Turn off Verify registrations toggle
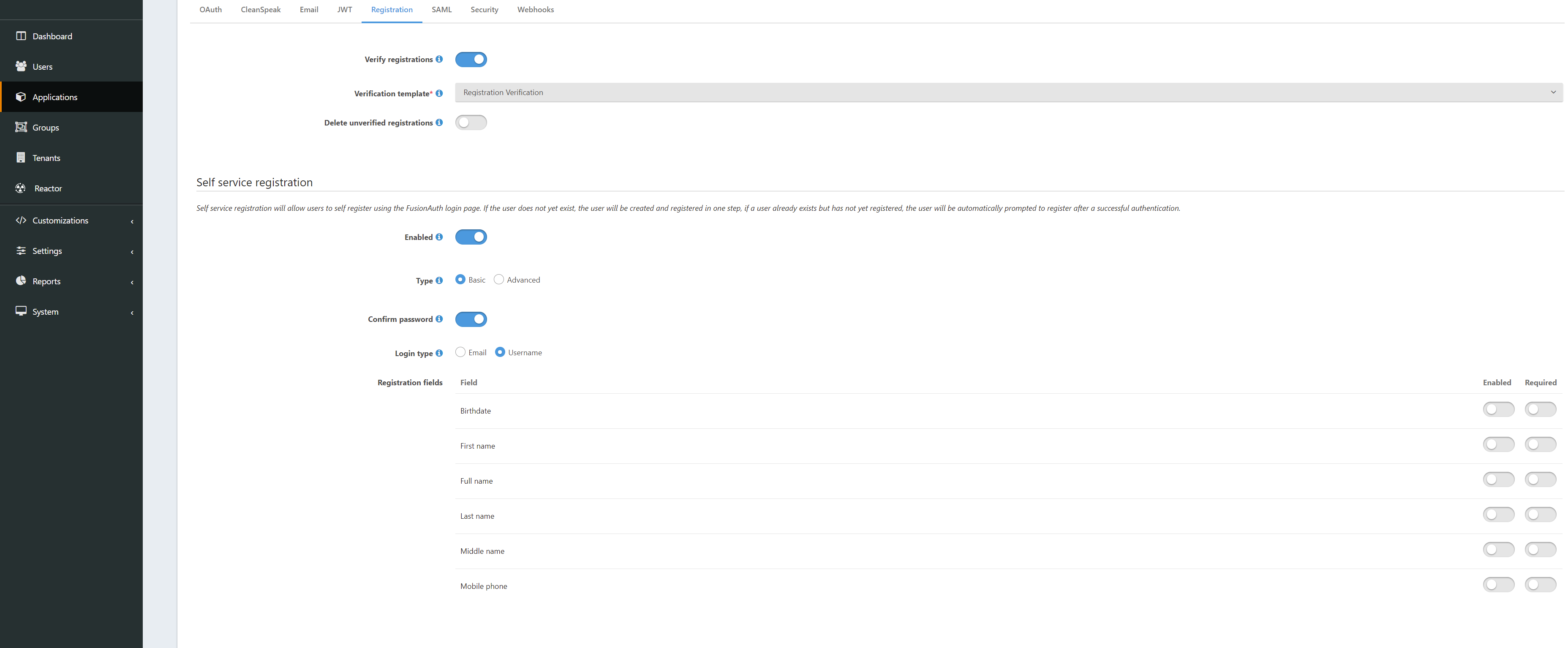The image size is (1568, 648). 471,59
